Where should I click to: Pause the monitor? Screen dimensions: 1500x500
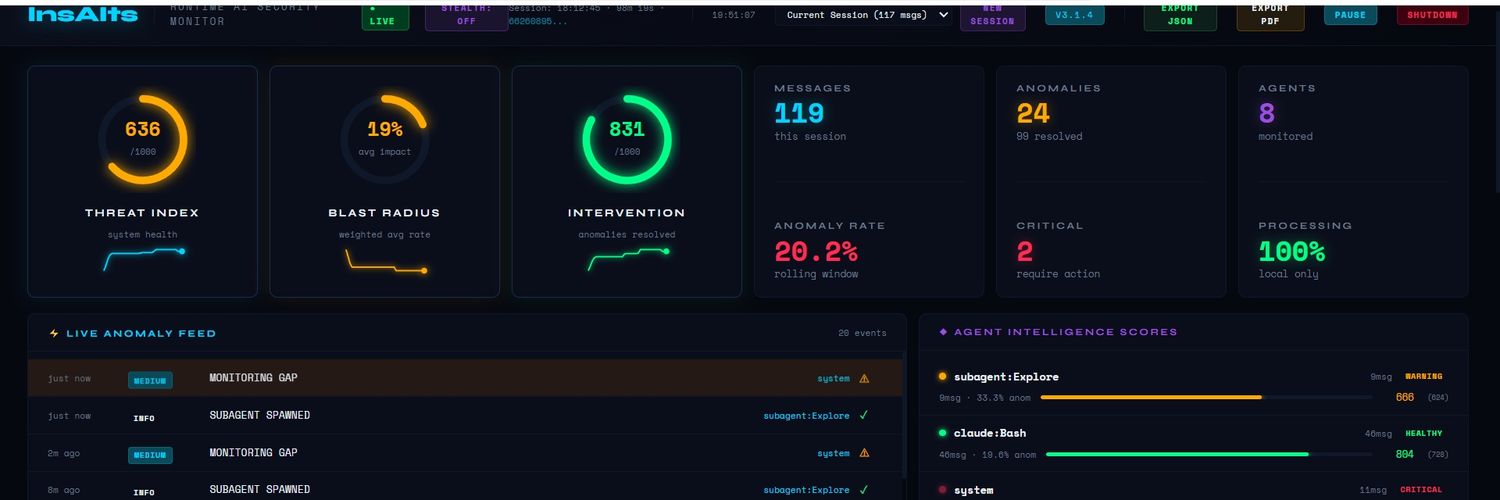1350,15
